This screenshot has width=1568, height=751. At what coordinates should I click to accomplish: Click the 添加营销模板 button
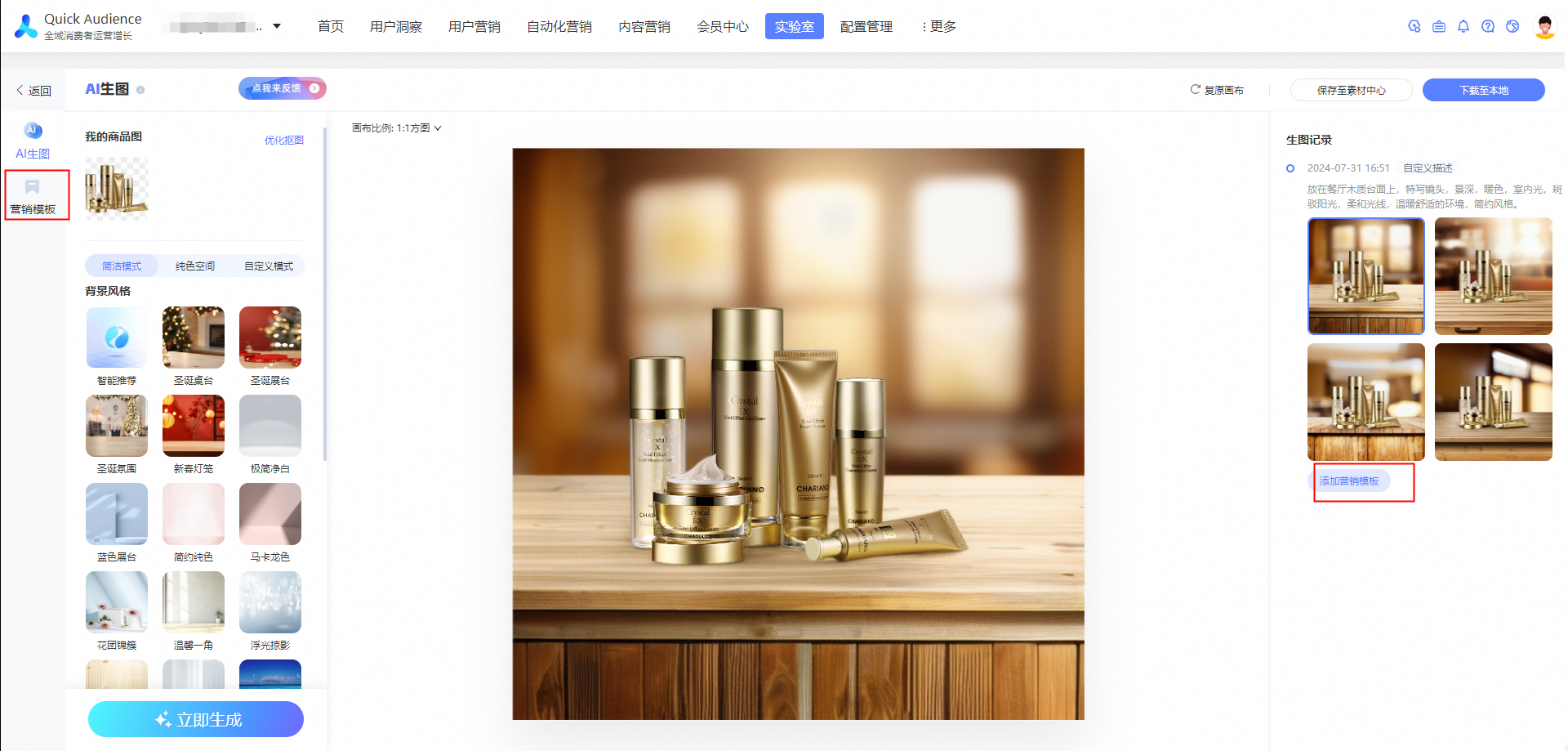click(x=1349, y=481)
